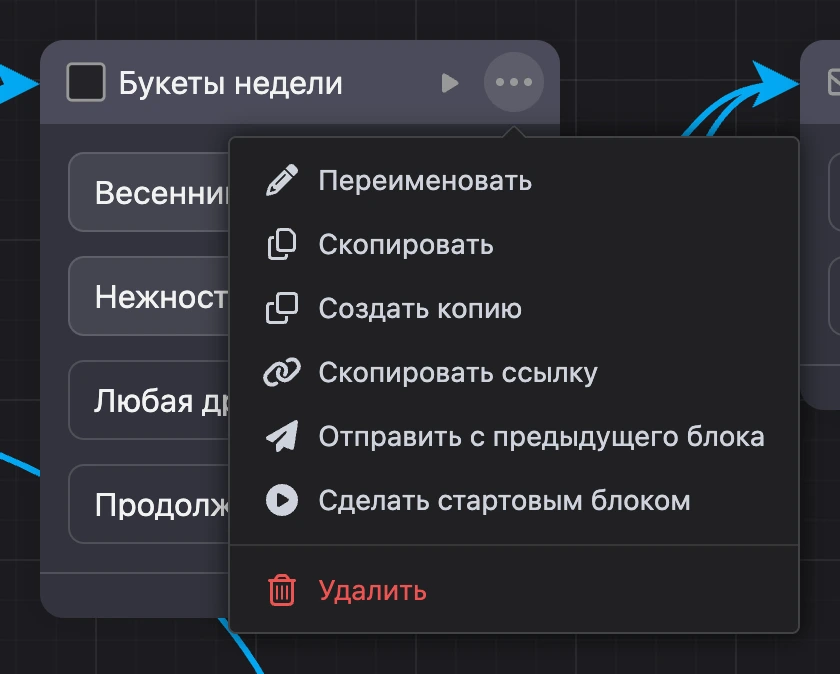Click the Продолж option button
This screenshot has height=674, width=840.
(149, 504)
